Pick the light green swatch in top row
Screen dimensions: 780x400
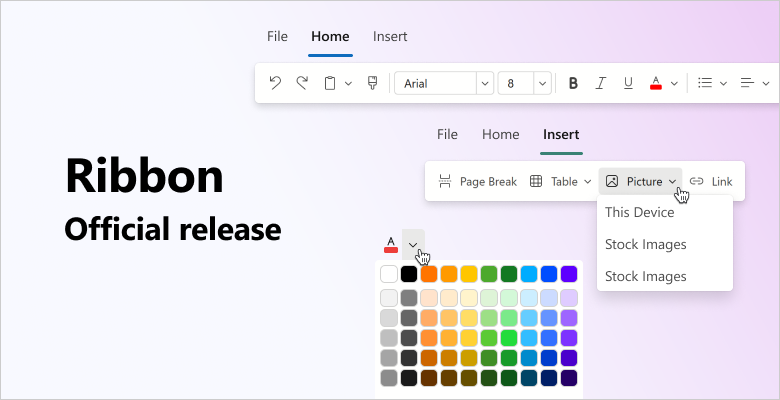point(489,274)
